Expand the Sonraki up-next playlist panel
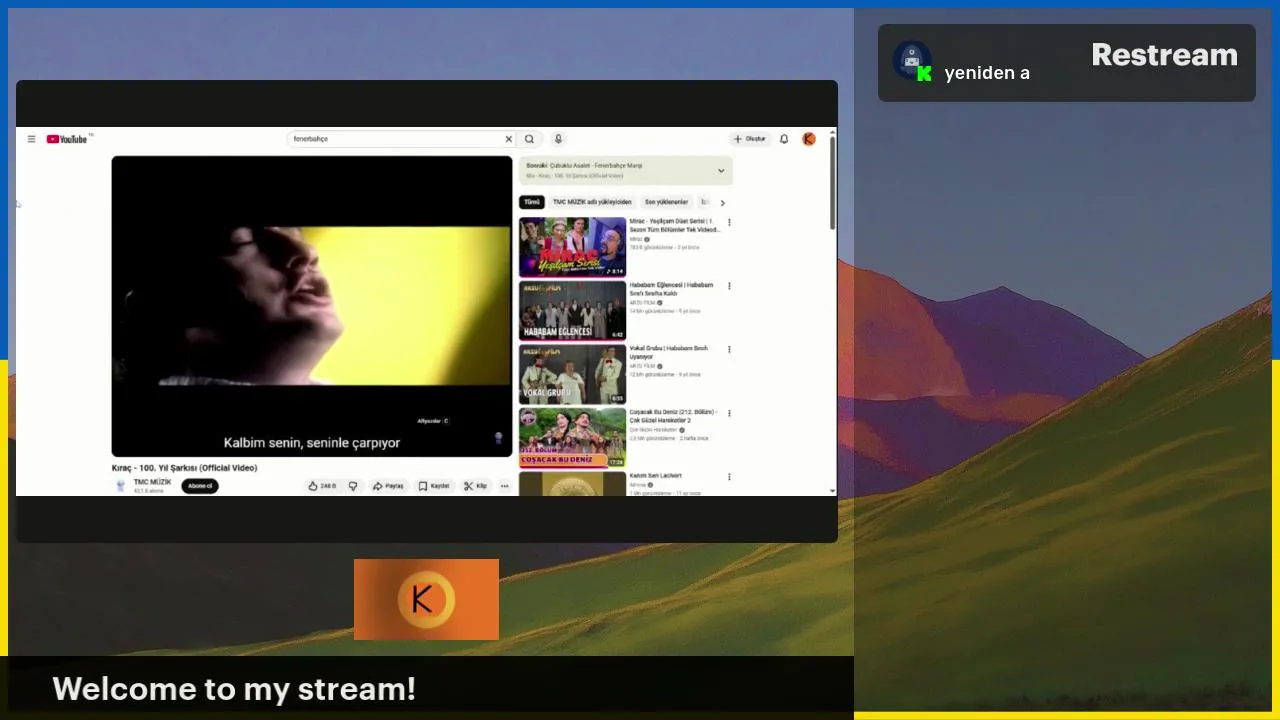This screenshot has width=1280, height=720. click(x=625, y=170)
